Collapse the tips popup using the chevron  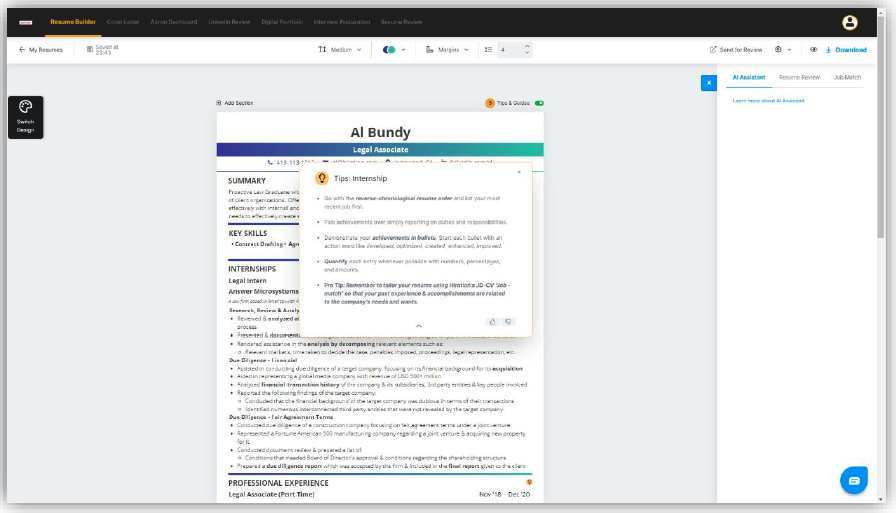(x=418, y=326)
